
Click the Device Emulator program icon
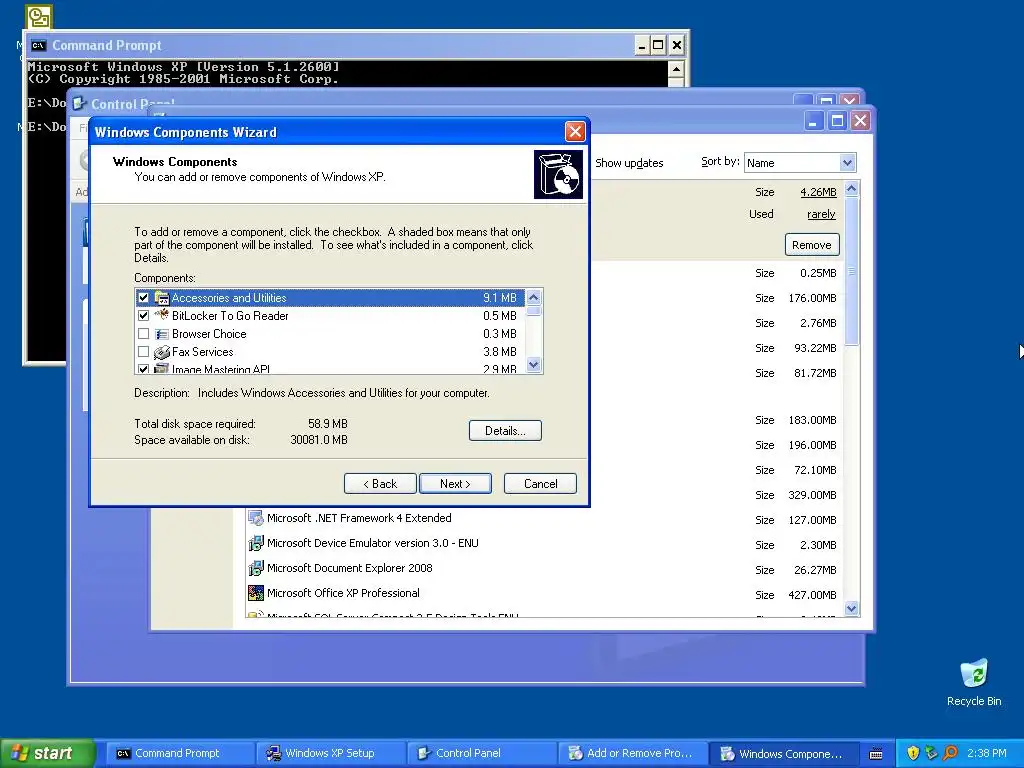[x=256, y=543]
